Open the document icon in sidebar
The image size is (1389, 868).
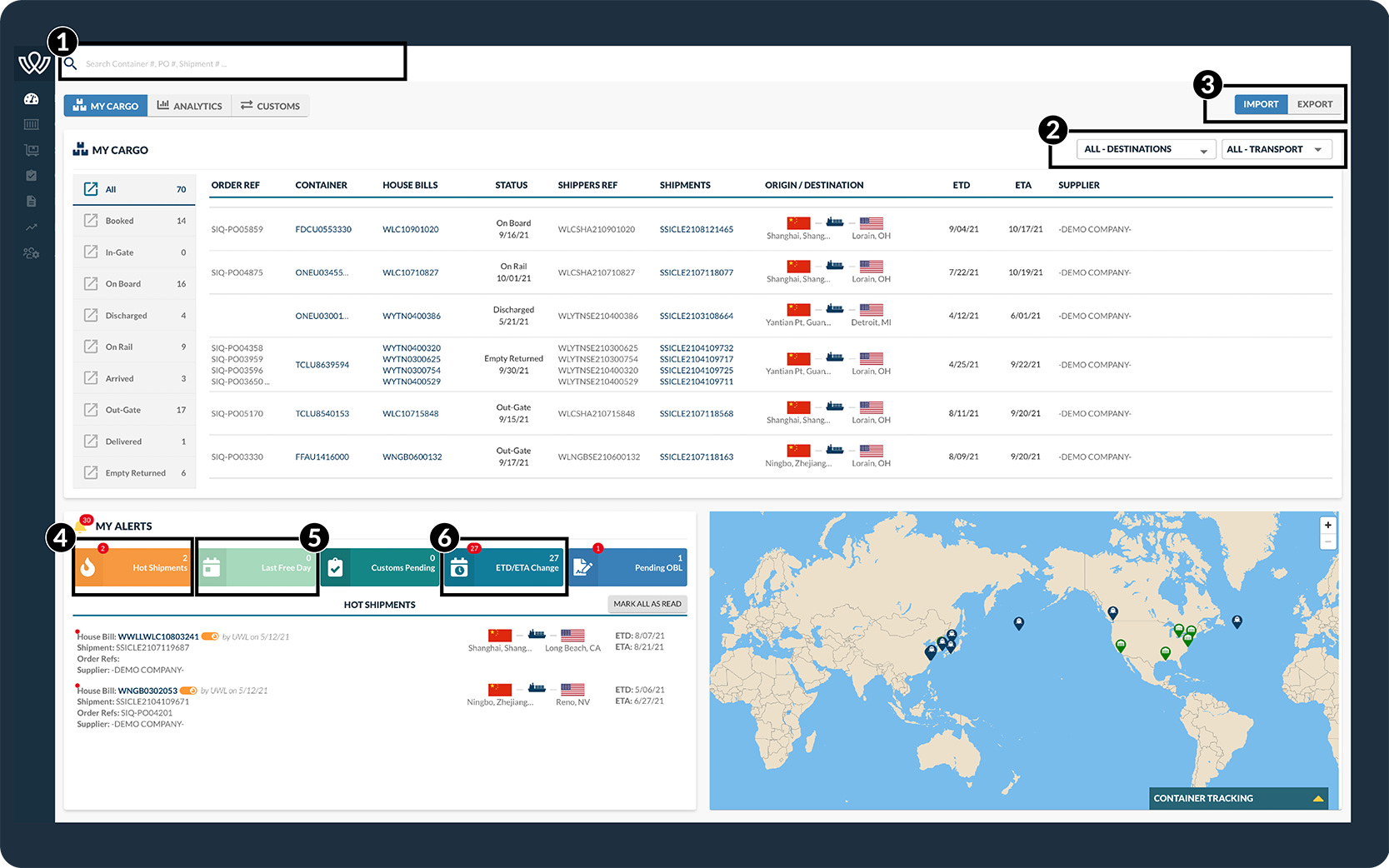32,202
